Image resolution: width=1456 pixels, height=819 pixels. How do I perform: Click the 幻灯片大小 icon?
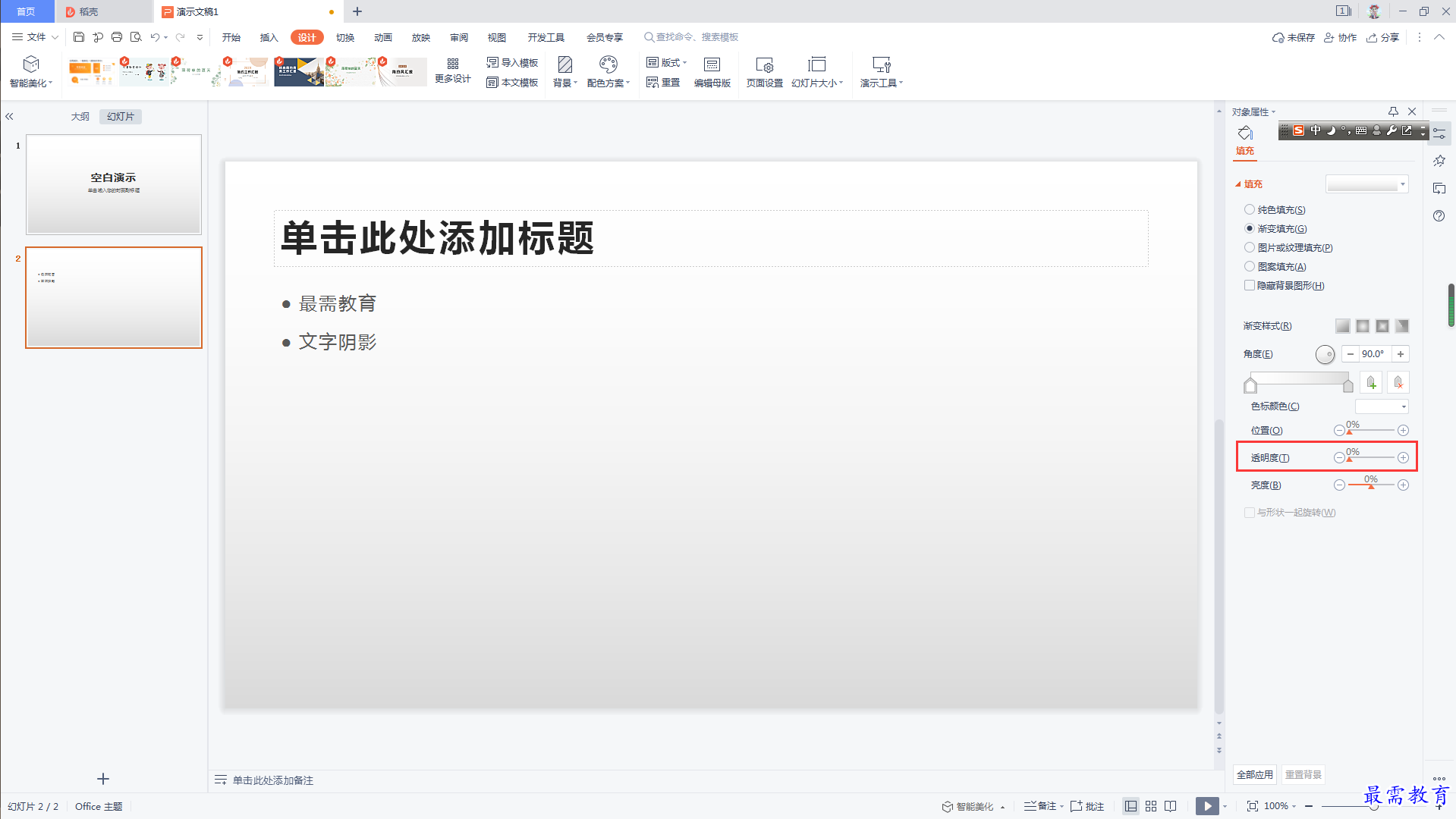point(817,64)
